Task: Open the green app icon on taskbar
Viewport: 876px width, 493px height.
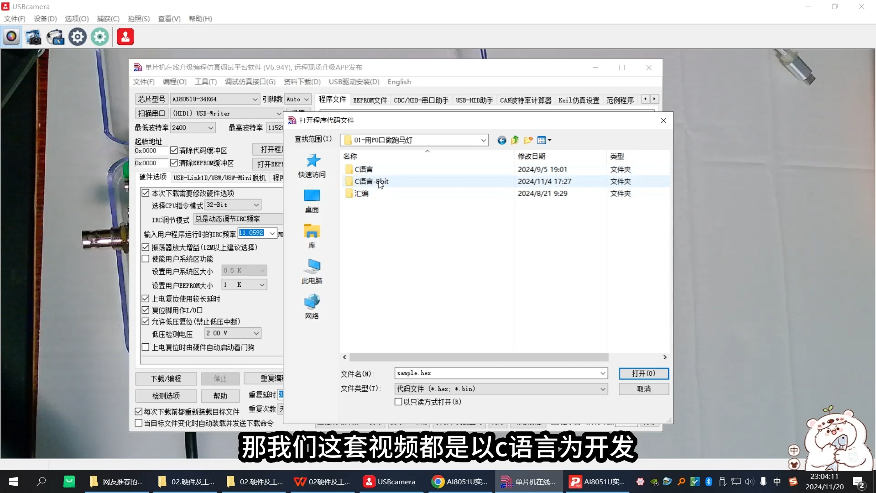Action: pos(69,481)
